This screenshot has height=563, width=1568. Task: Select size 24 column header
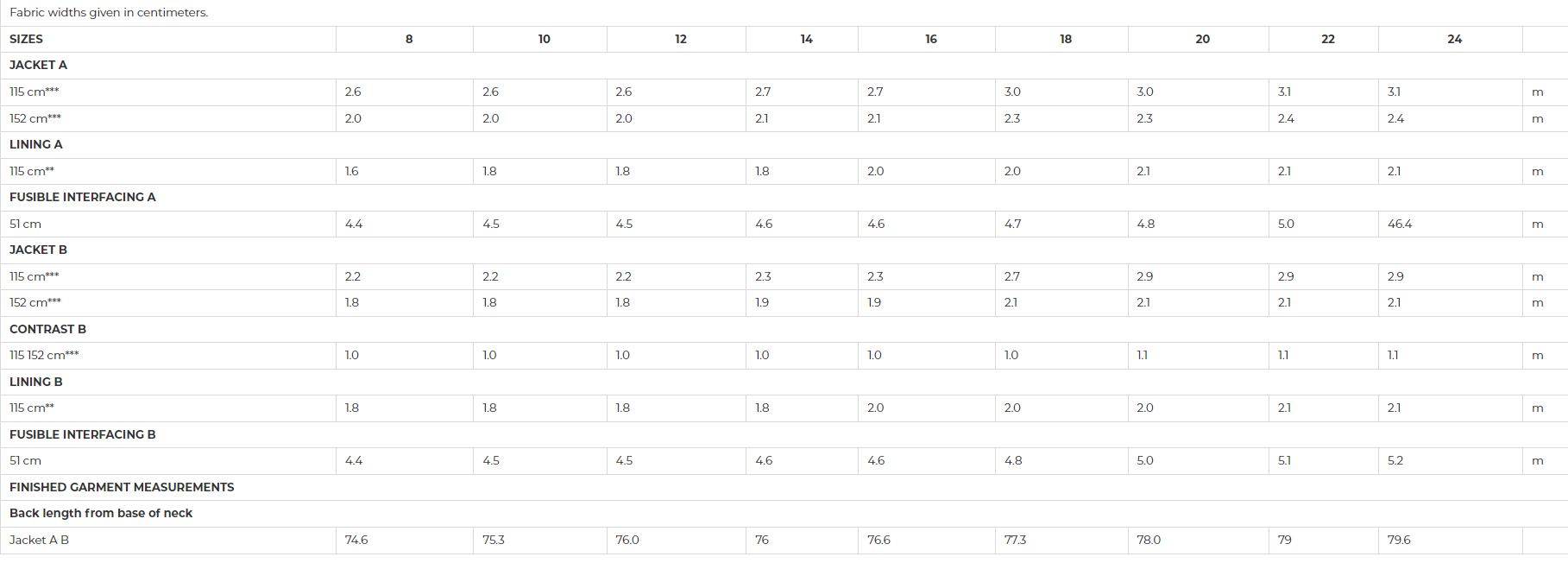tap(1454, 39)
